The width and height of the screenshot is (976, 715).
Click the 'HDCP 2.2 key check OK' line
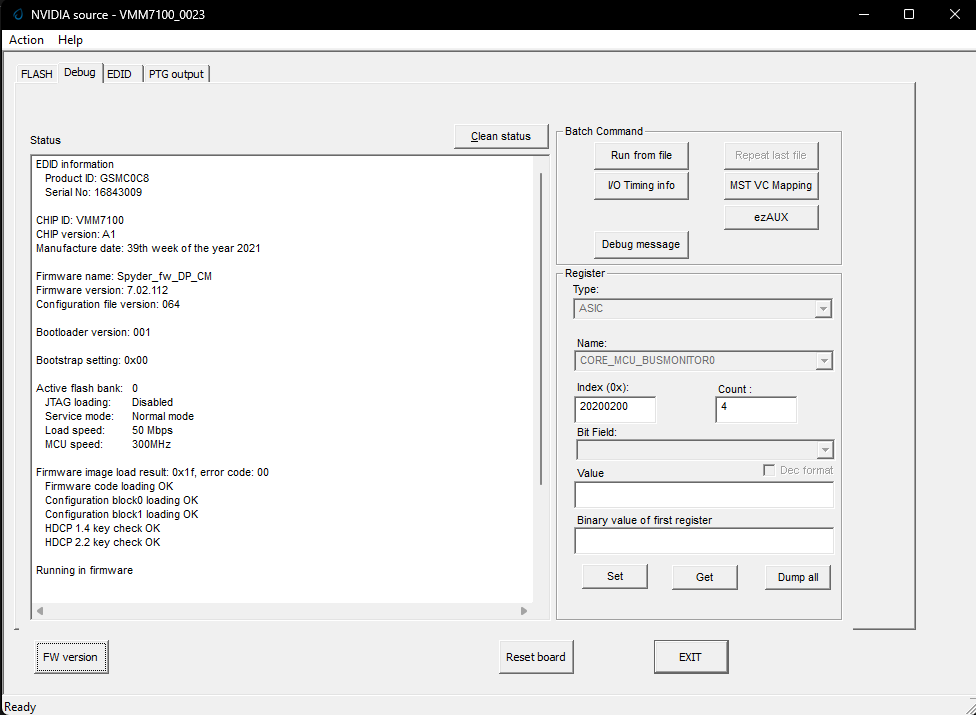click(x=103, y=543)
